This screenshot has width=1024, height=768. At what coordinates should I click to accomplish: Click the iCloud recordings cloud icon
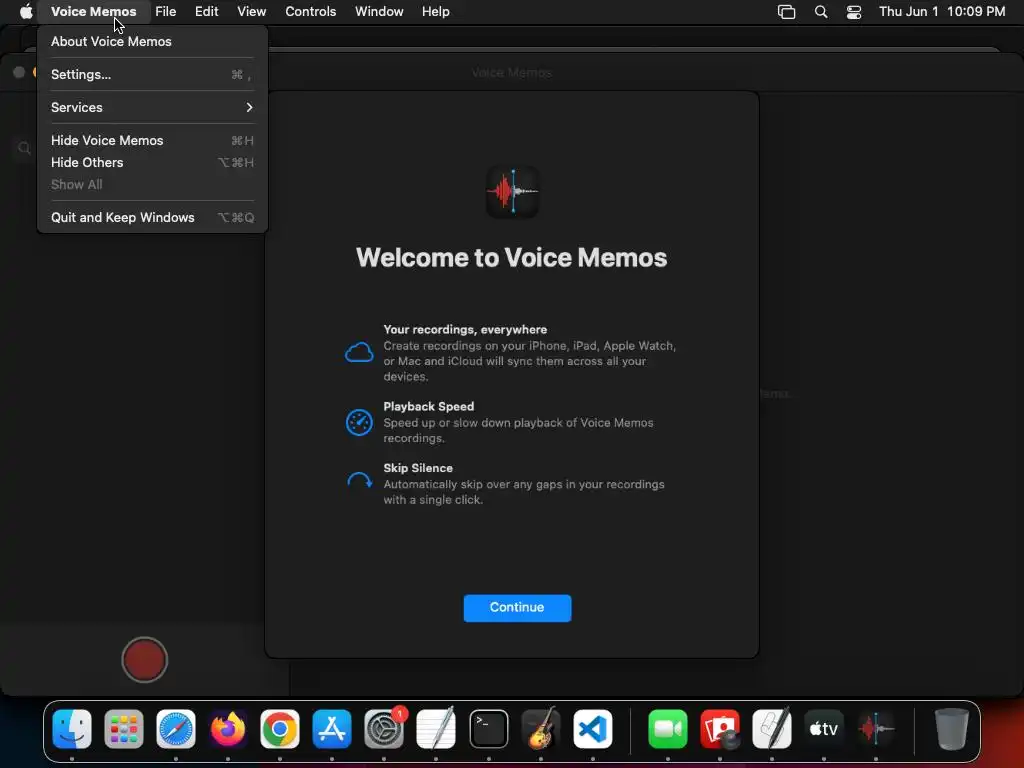pyautogui.click(x=359, y=352)
